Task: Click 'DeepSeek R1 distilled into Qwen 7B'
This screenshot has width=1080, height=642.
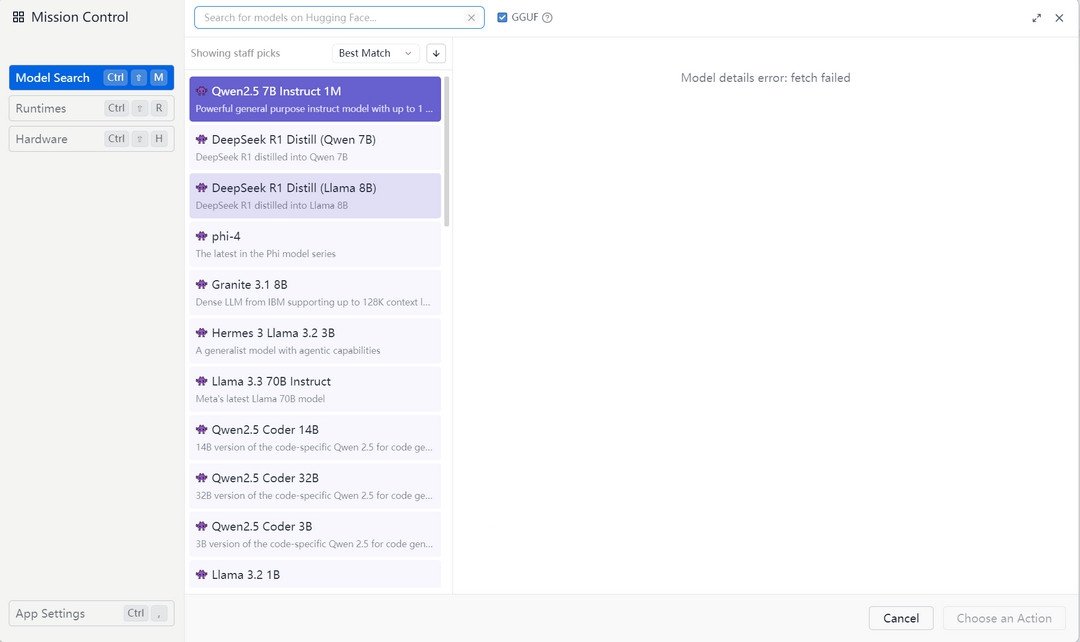Action: (271, 157)
